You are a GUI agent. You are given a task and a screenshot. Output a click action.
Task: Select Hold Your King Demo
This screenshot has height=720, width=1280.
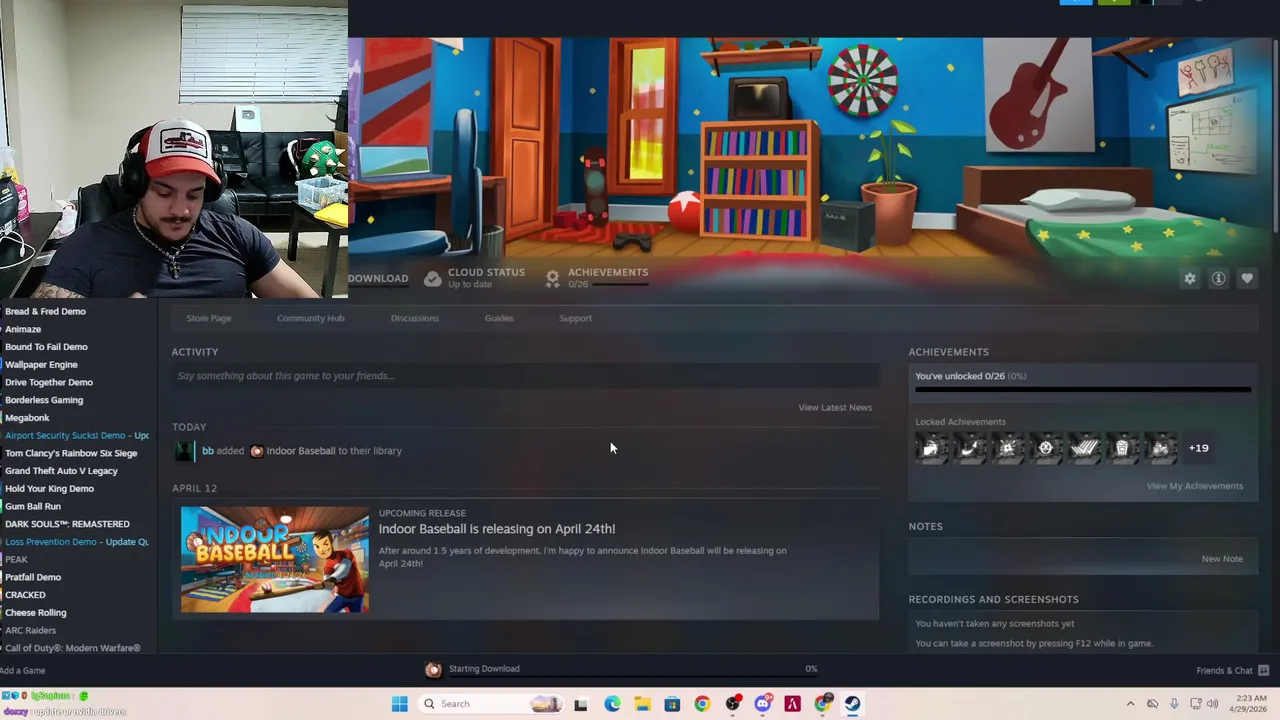tap(49, 489)
